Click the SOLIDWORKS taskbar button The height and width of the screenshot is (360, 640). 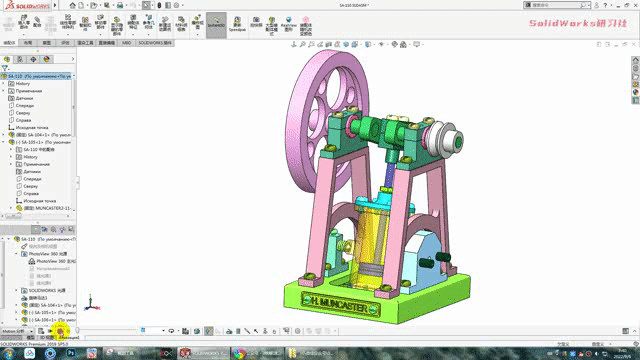[203, 353]
